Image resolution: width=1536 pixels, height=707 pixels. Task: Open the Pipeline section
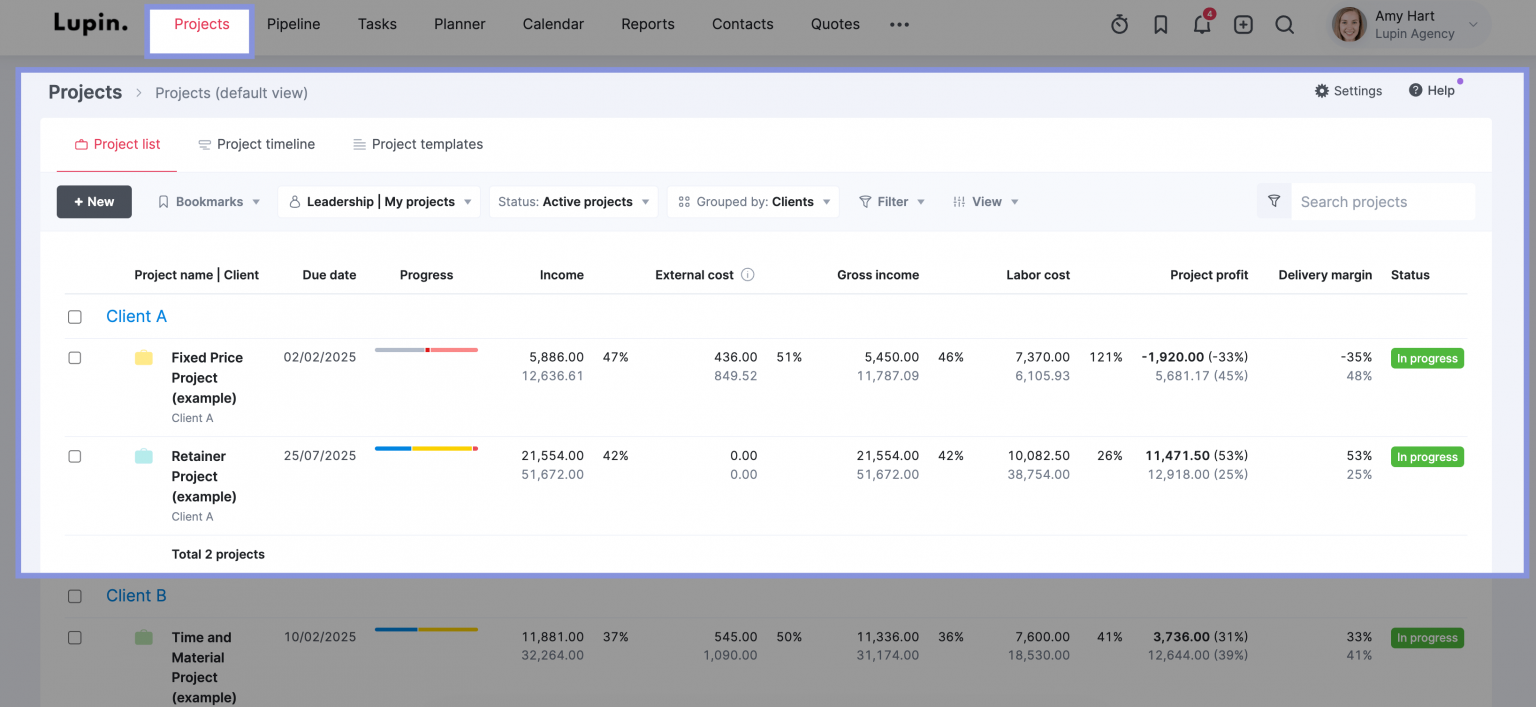pyautogui.click(x=293, y=24)
